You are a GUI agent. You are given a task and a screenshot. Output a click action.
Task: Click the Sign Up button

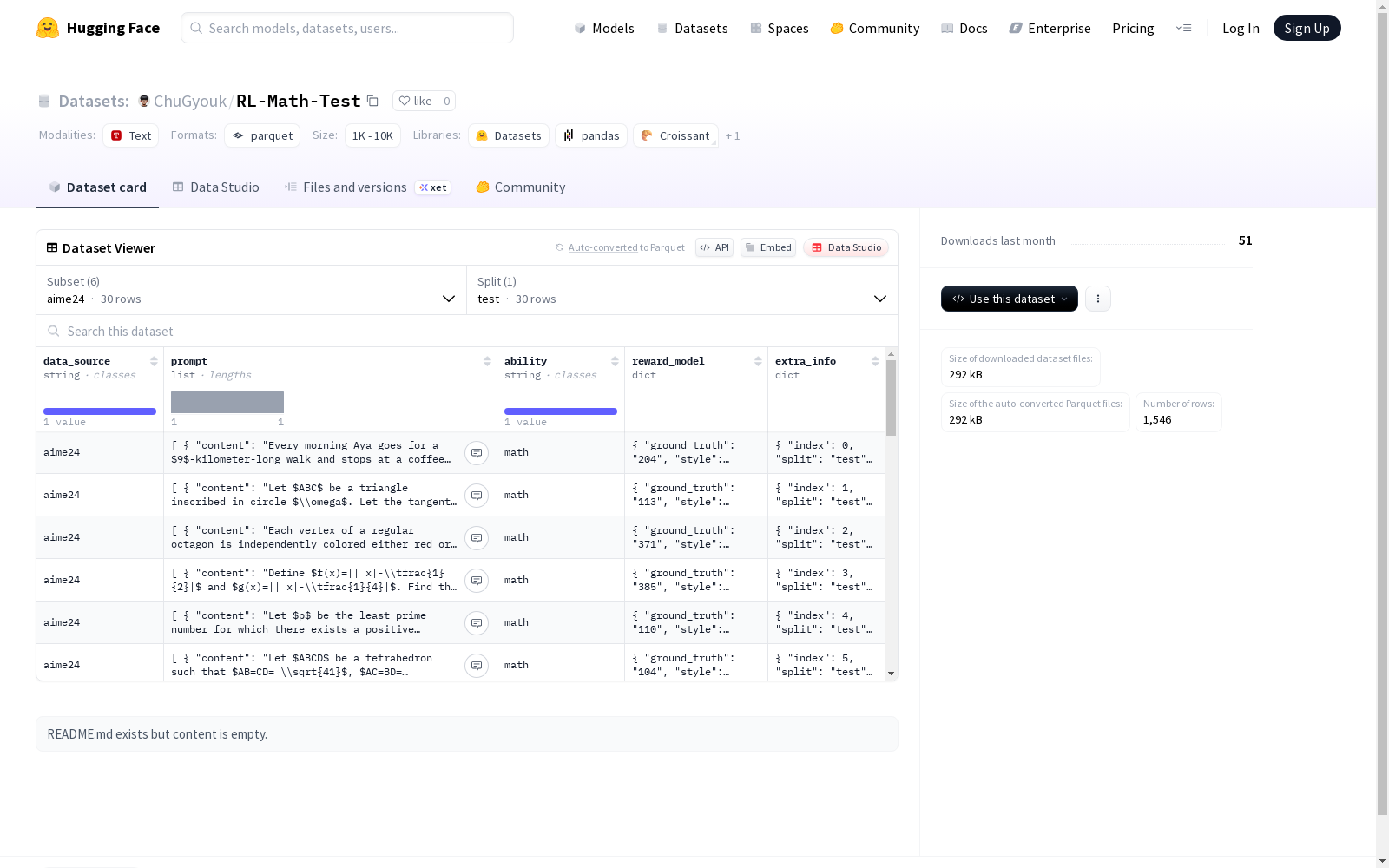coord(1307,28)
